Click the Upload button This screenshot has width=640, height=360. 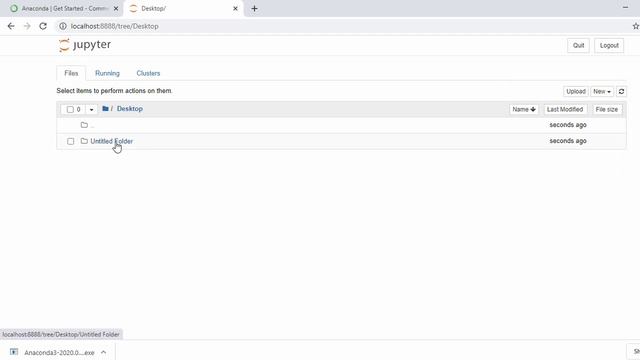tap(576, 91)
